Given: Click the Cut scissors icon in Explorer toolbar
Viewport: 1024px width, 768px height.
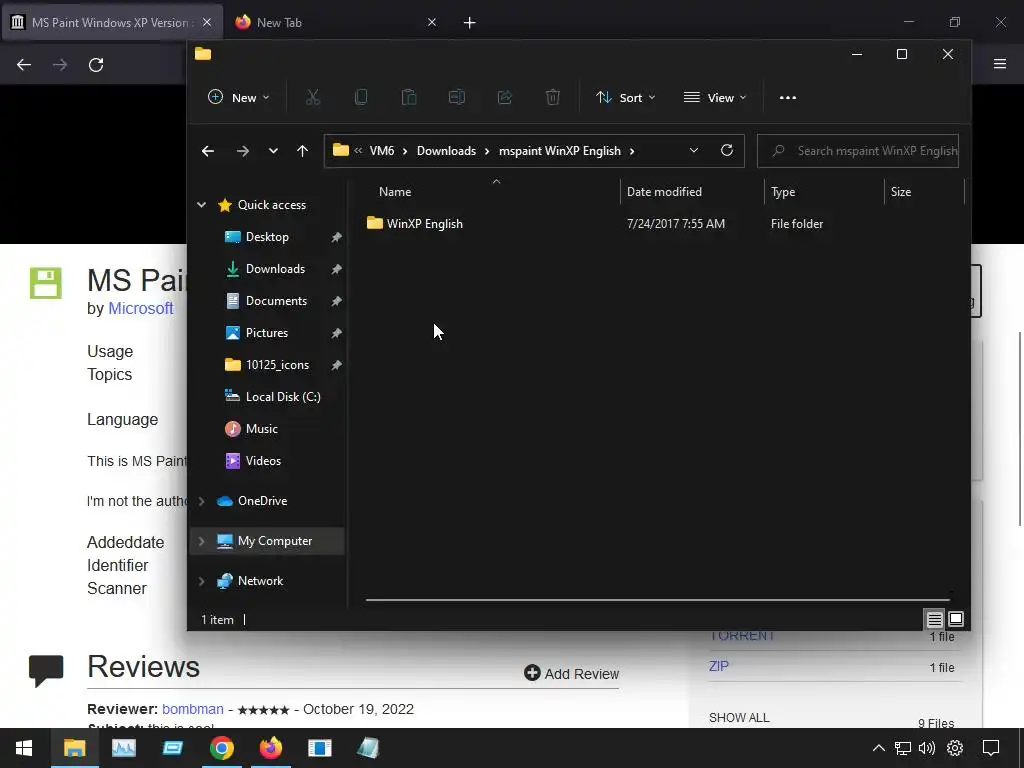Looking at the screenshot, I should (x=313, y=97).
